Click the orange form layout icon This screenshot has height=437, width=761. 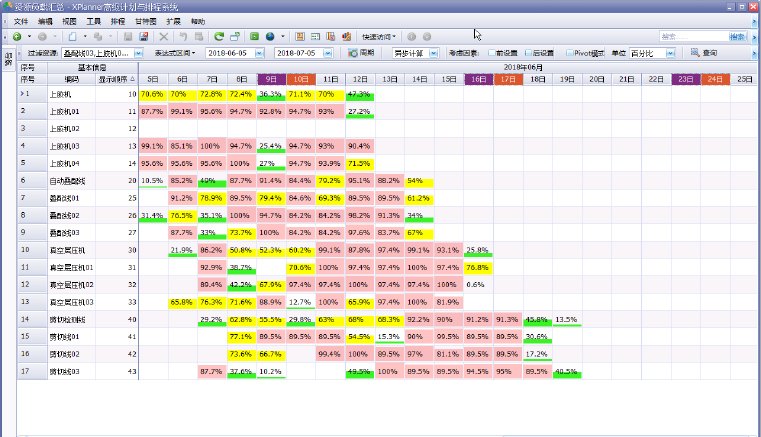click(x=300, y=36)
